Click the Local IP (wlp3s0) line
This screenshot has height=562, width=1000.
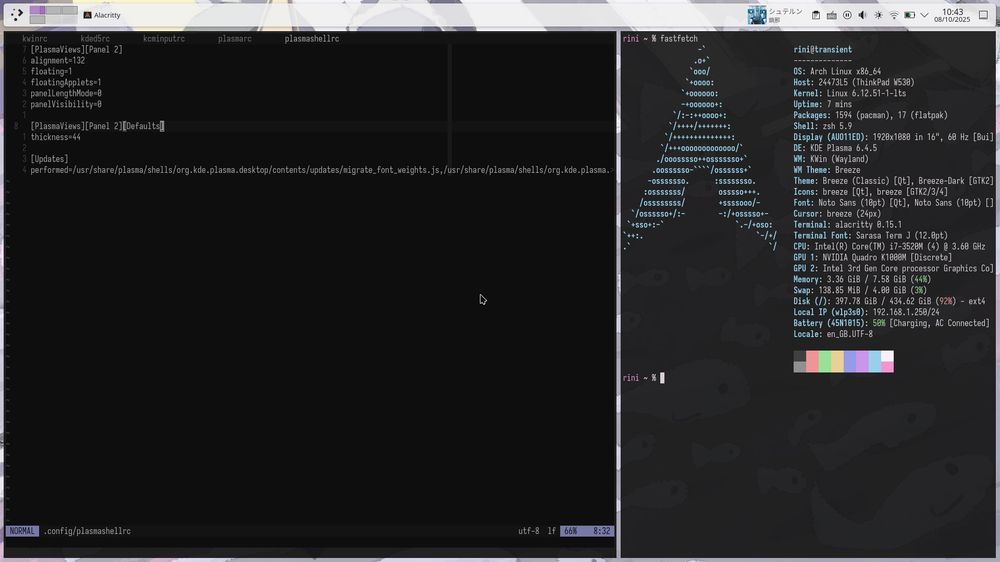coord(866,312)
